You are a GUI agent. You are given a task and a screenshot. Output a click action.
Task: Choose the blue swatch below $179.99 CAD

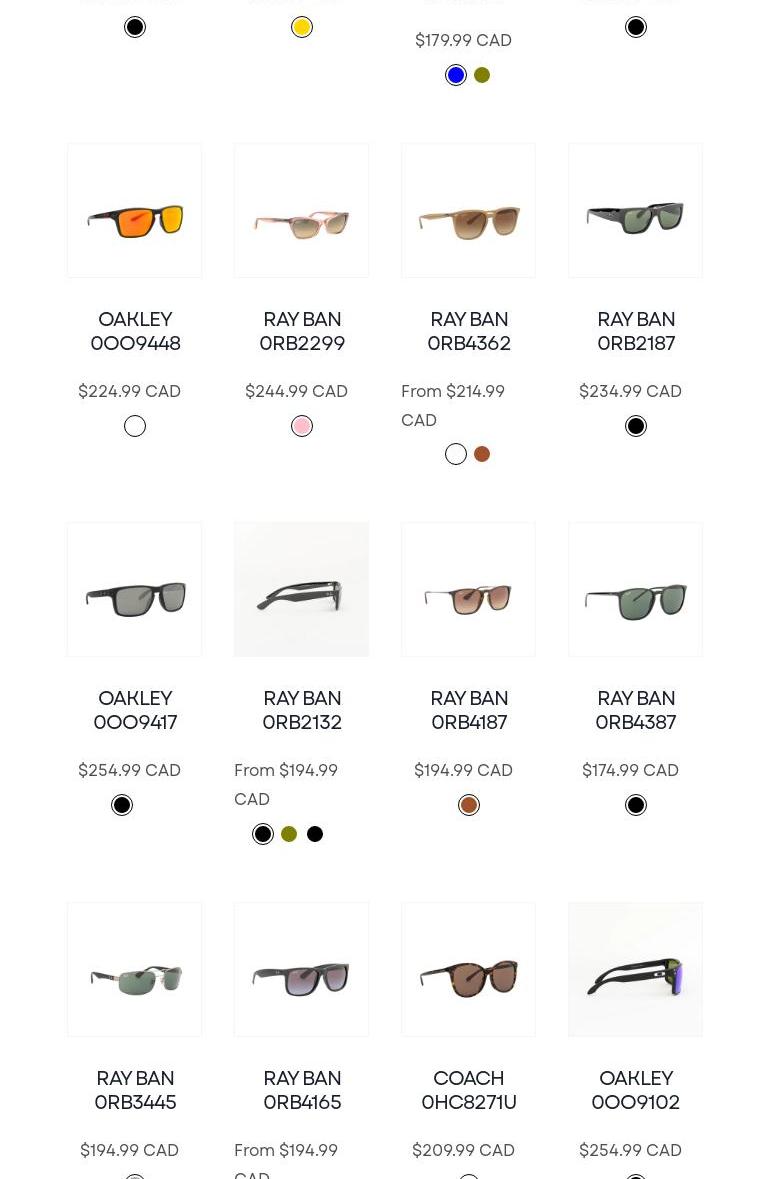click(x=456, y=75)
